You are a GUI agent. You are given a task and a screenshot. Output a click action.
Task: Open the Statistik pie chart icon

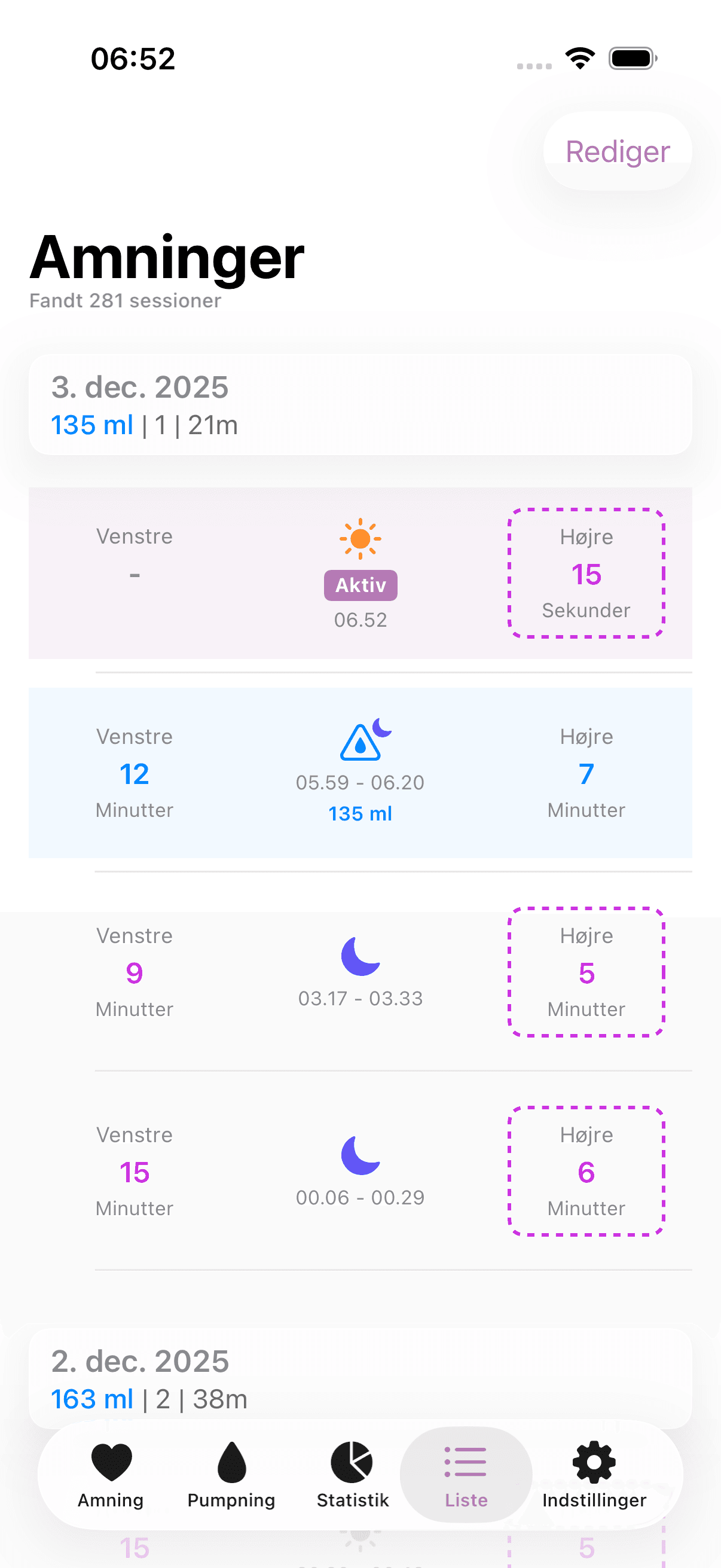pyautogui.click(x=352, y=1462)
